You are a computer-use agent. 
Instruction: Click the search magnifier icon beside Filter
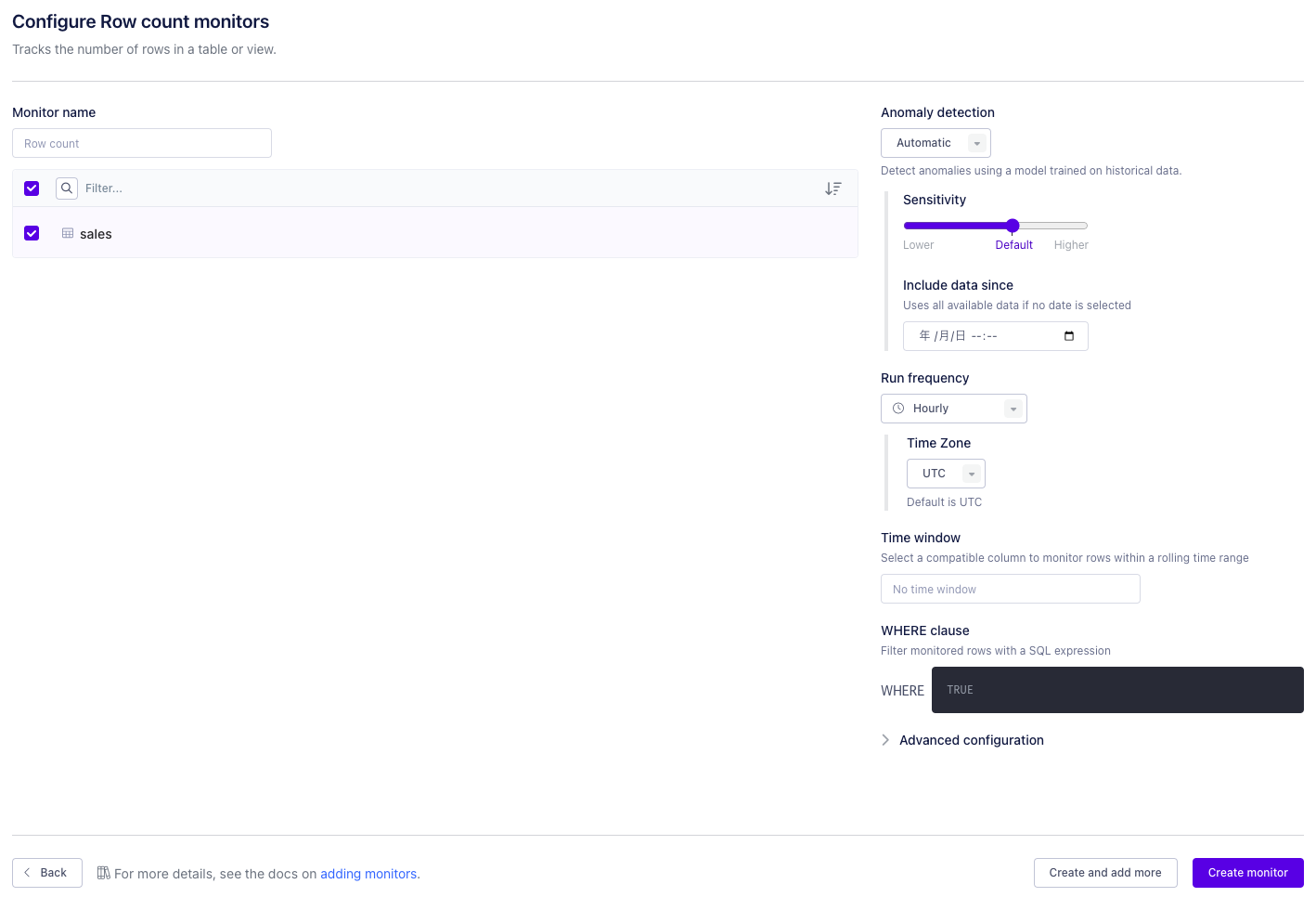[x=67, y=188]
